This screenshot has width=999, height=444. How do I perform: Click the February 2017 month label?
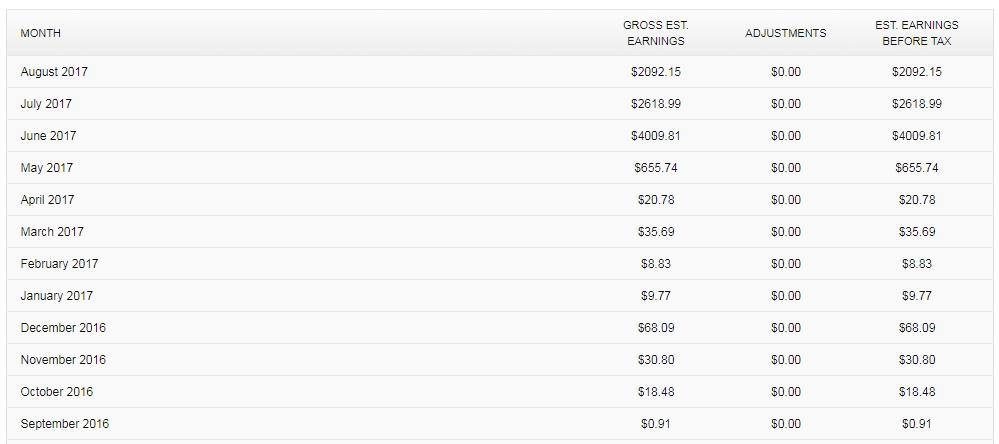[x=59, y=264]
